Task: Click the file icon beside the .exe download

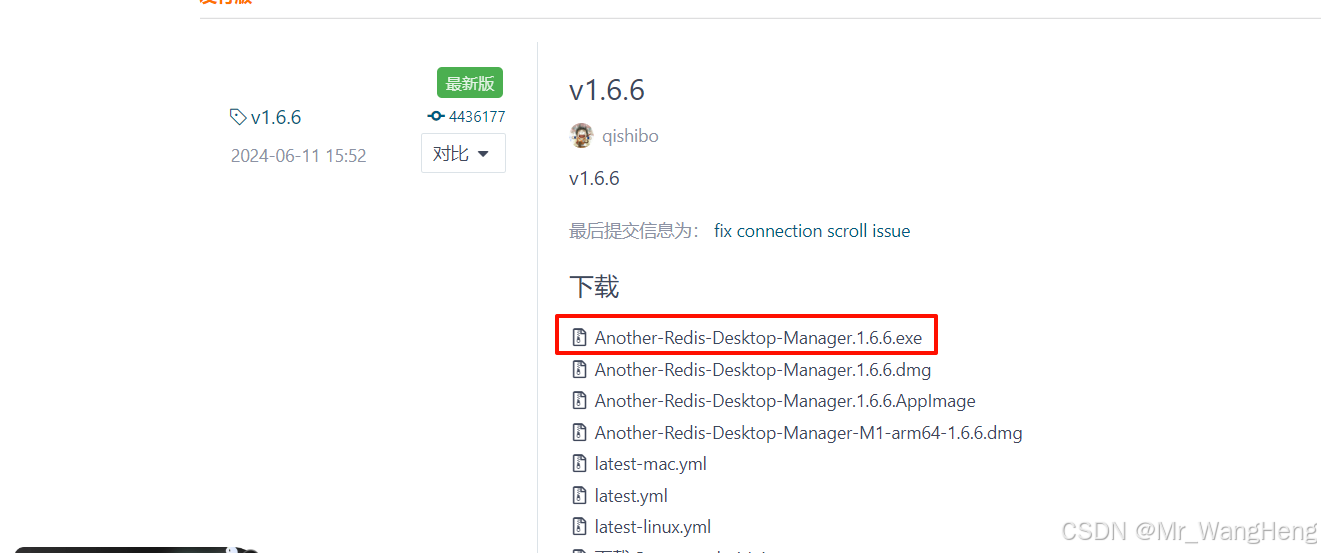Action: (579, 338)
